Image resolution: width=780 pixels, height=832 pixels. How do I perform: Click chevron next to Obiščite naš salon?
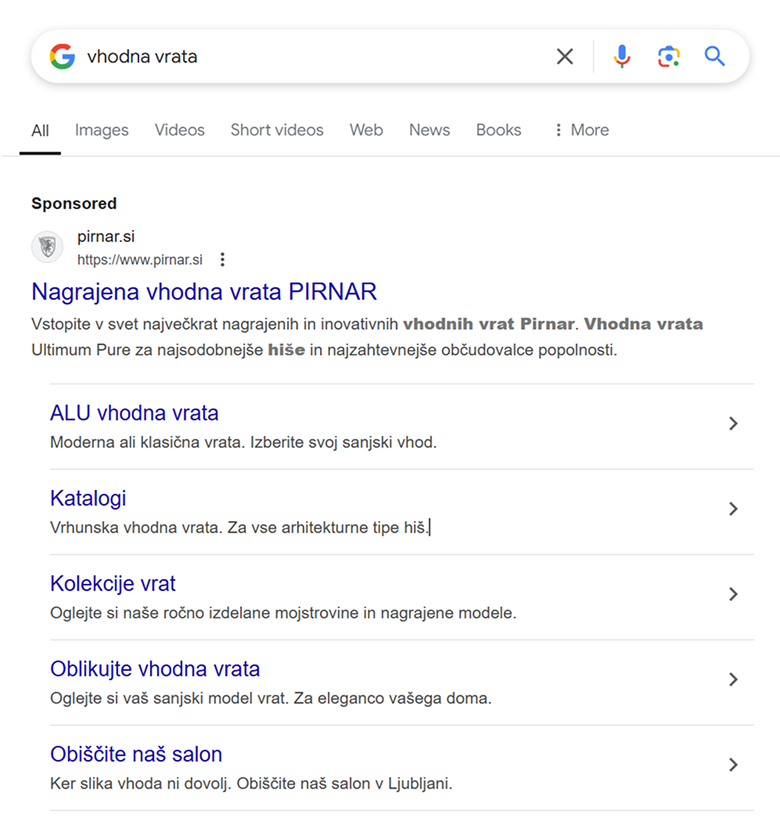(733, 765)
